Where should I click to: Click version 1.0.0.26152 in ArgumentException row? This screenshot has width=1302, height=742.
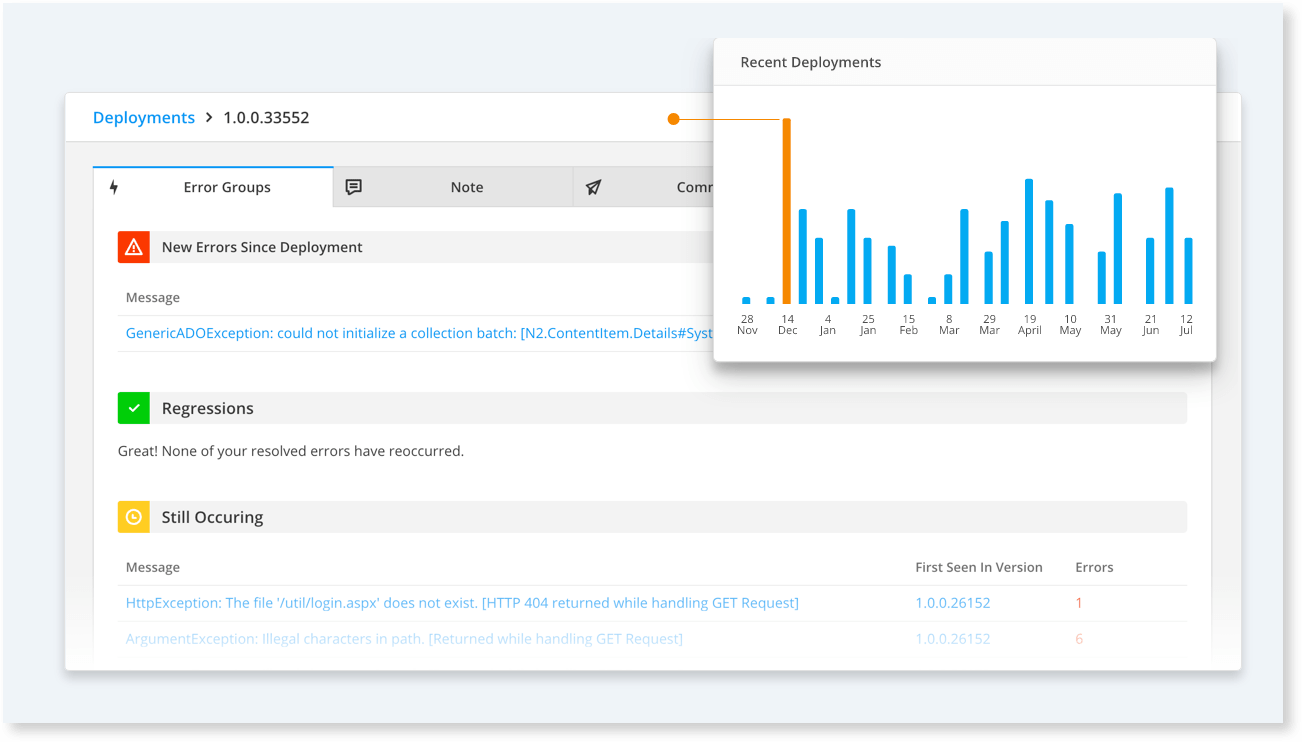(x=953, y=639)
